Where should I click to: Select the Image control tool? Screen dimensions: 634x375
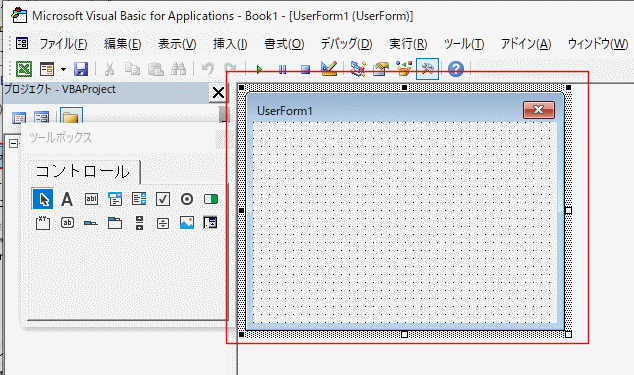click(187, 223)
